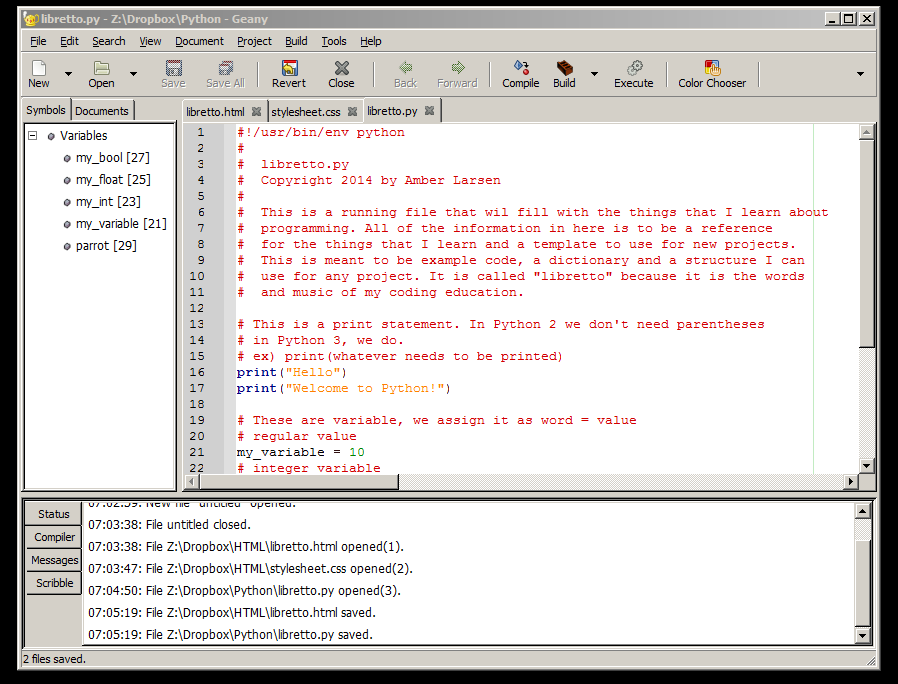
Task: Click the status log scroll down arrow
Action: click(862, 635)
